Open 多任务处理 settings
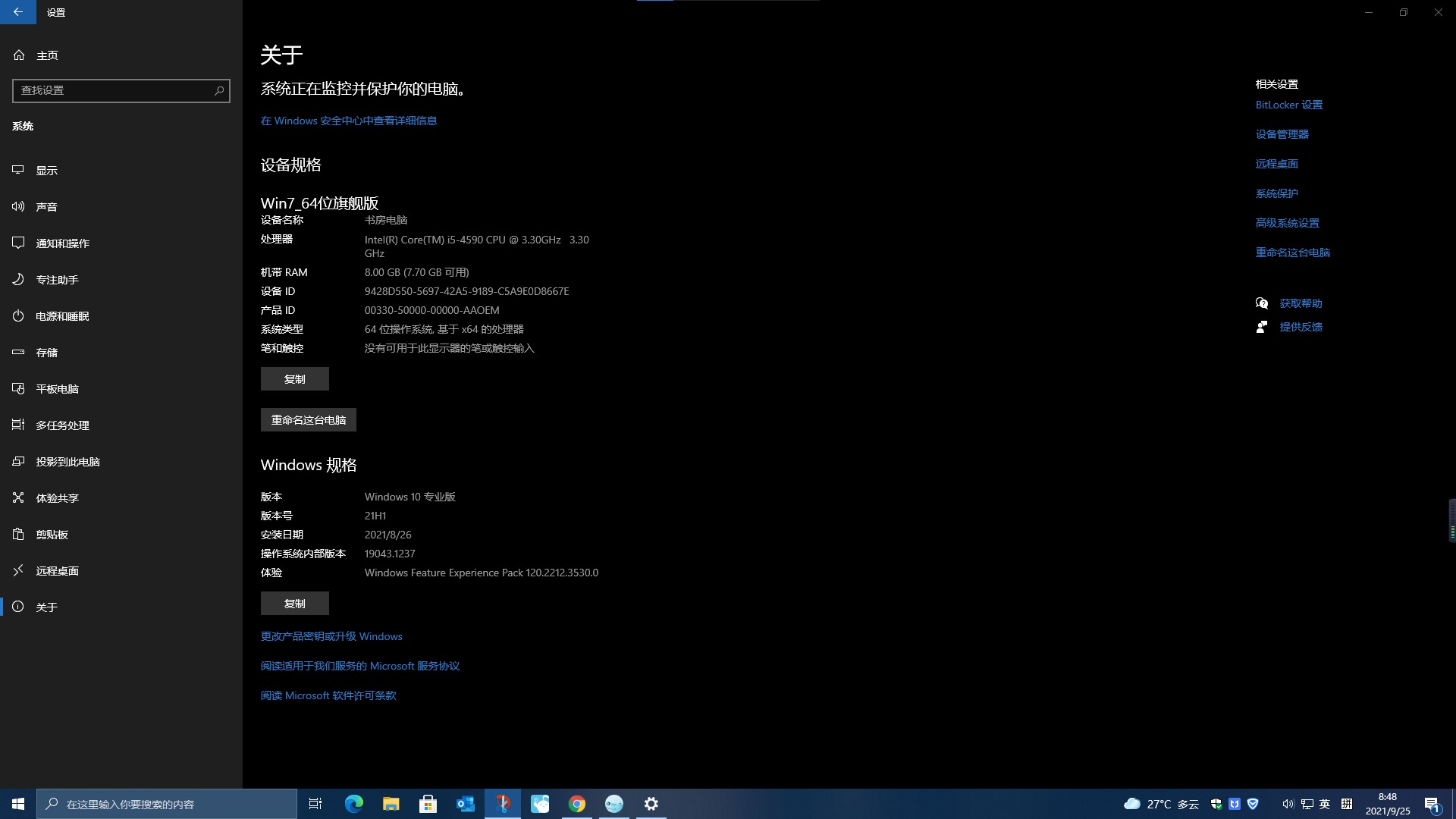 pyautogui.click(x=121, y=425)
